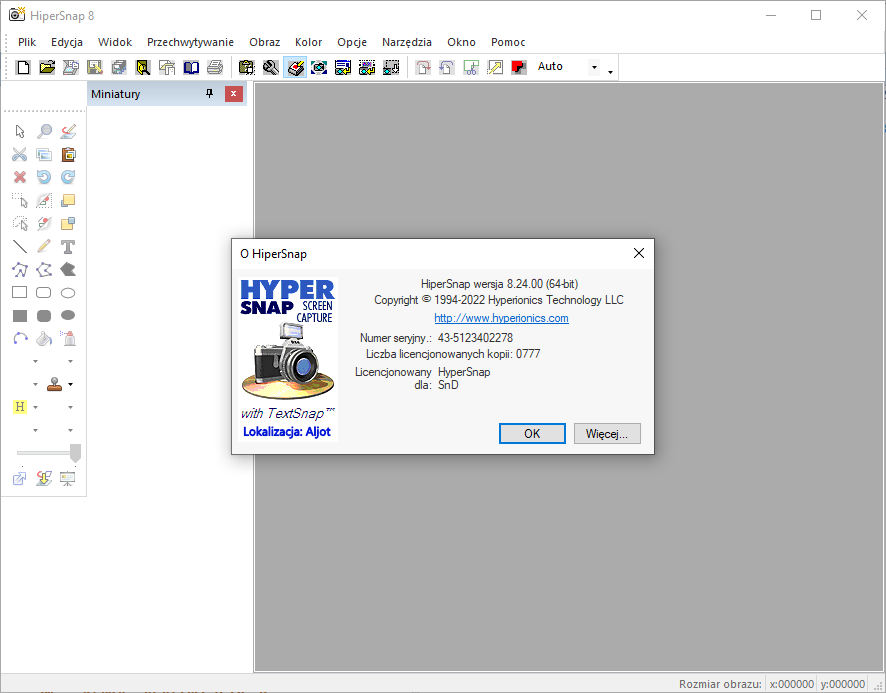Click the blue external arrow icon at palette bottom

20,479
